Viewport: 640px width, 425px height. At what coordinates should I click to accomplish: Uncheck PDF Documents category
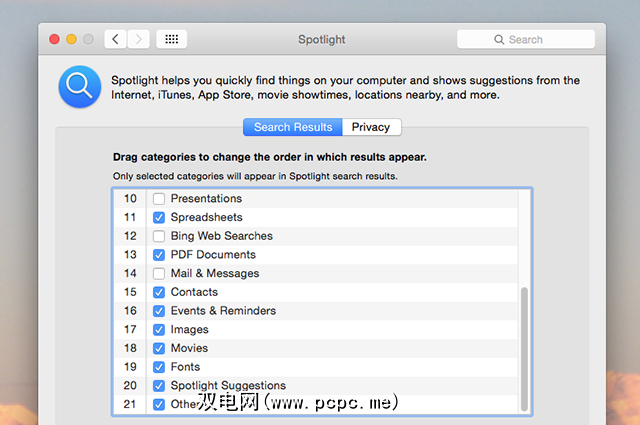tap(159, 255)
